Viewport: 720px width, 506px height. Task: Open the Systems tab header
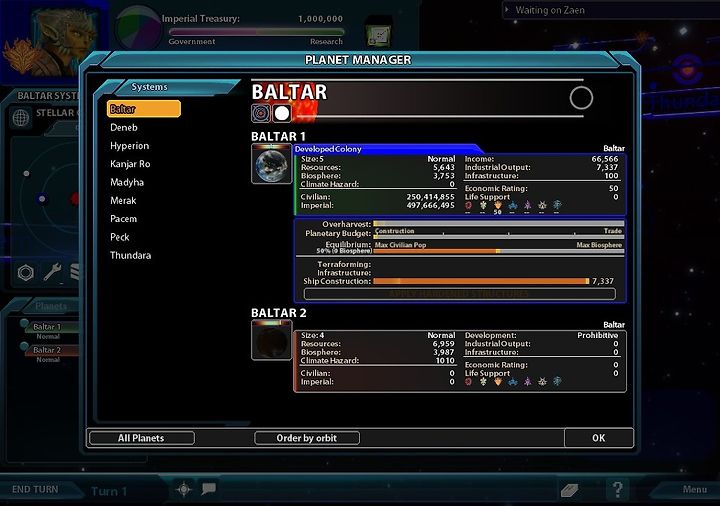[149, 87]
